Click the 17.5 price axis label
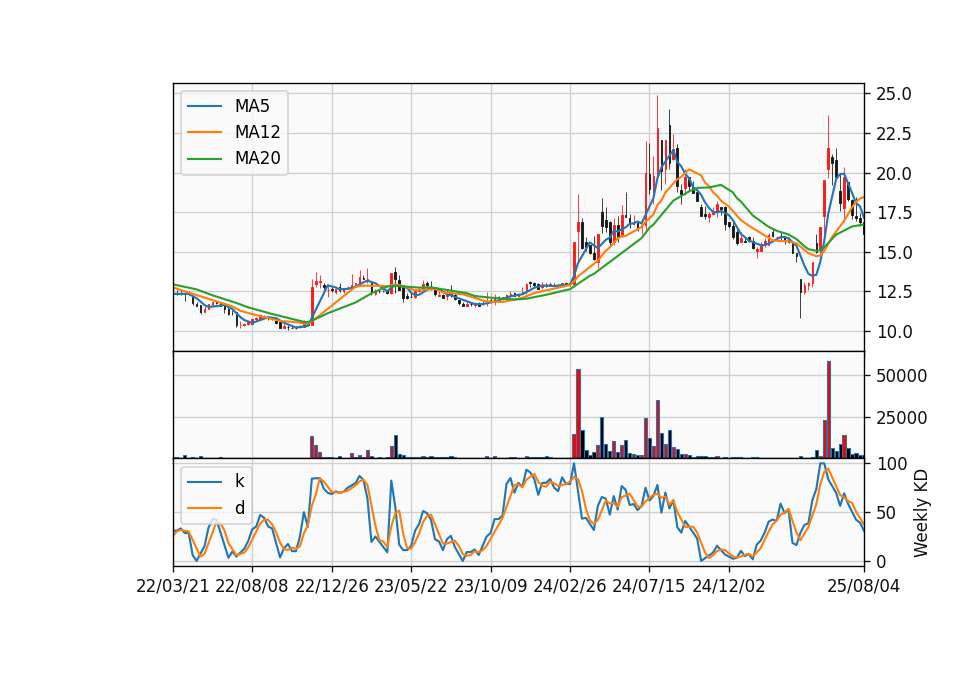The image size is (960, 690). (x=894, y=213)
